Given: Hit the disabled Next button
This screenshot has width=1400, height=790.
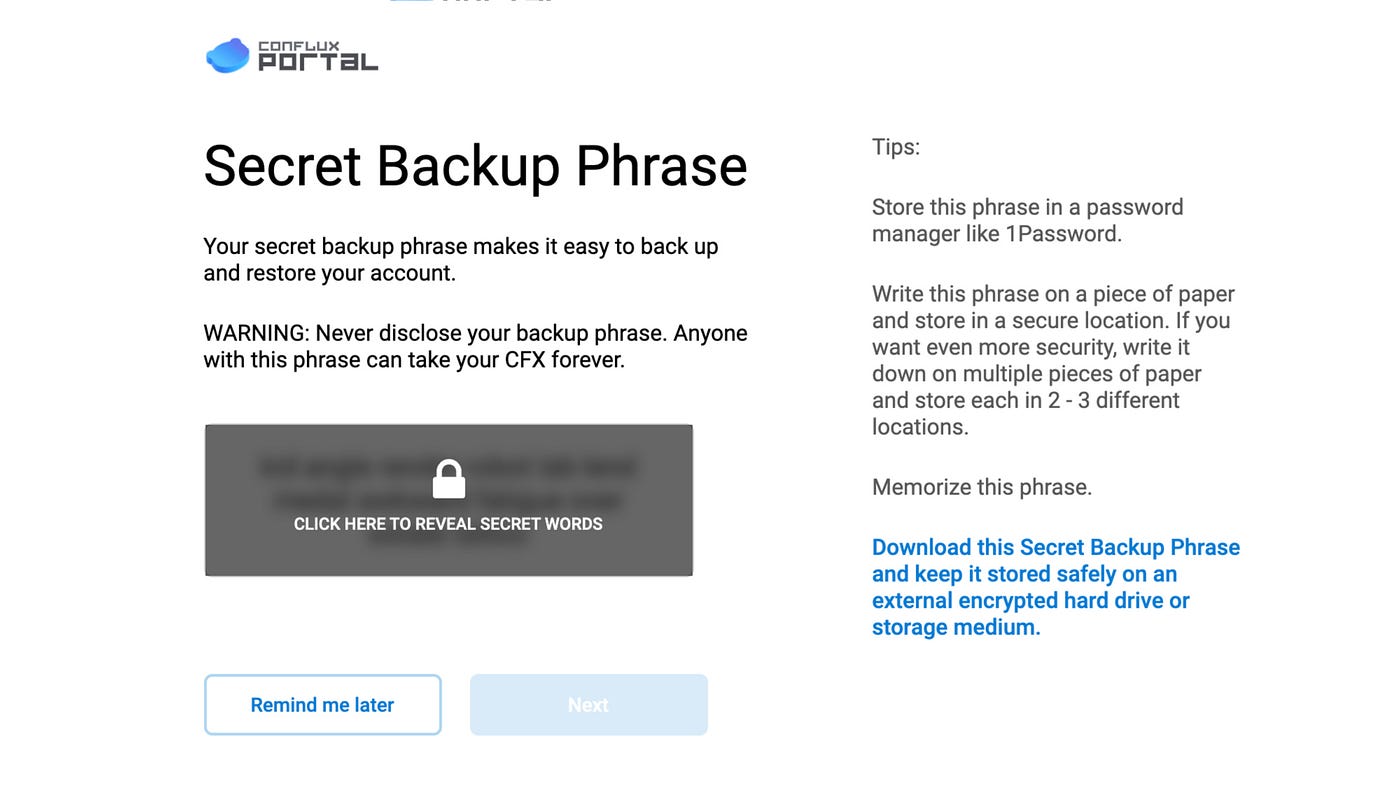Looking at the screenshot, I should 589,705.
